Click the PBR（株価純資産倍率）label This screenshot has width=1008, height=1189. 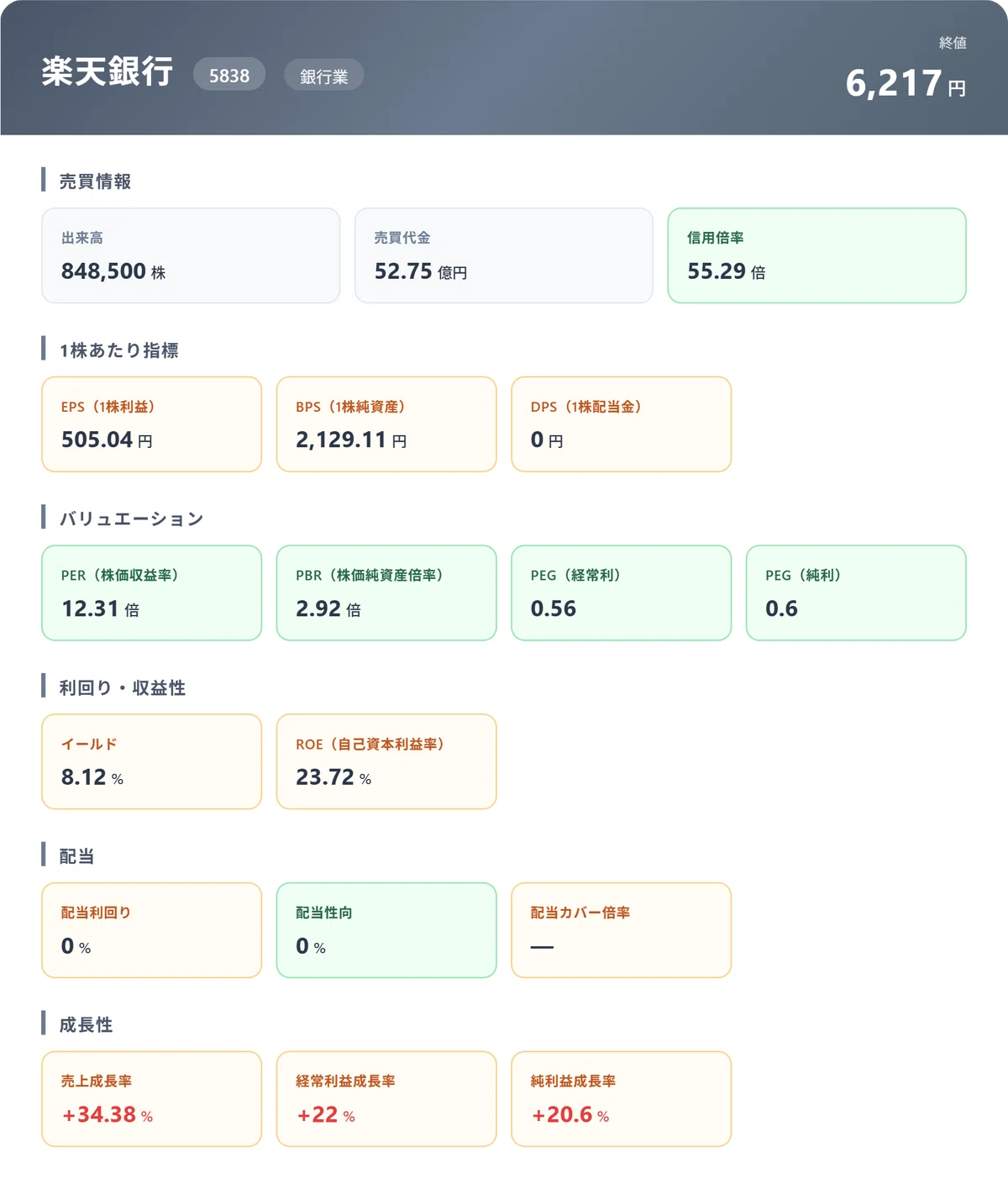(370, 576)
